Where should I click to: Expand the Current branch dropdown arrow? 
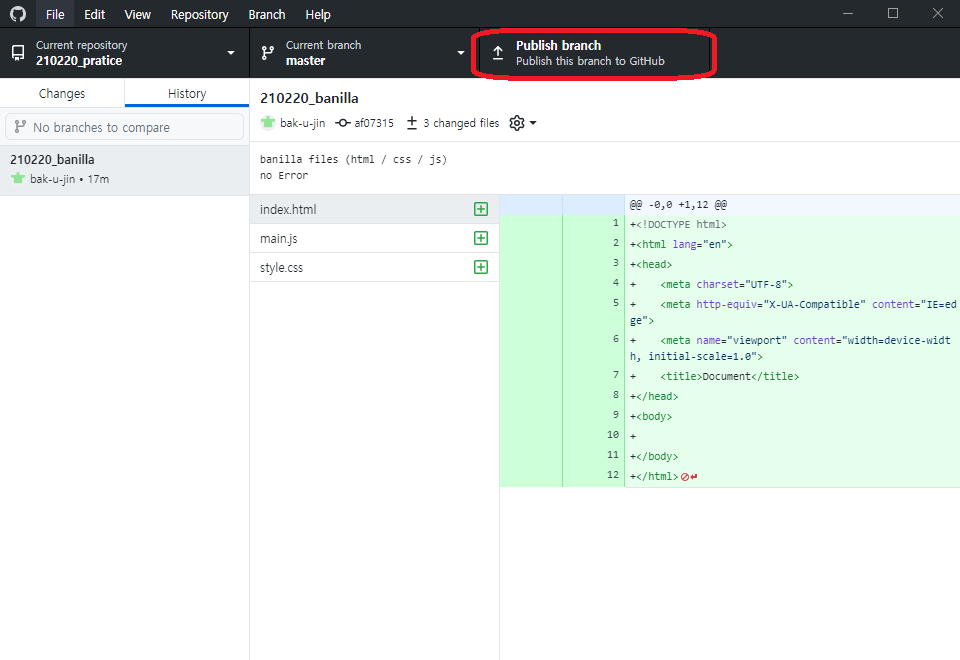pos(461,53)
